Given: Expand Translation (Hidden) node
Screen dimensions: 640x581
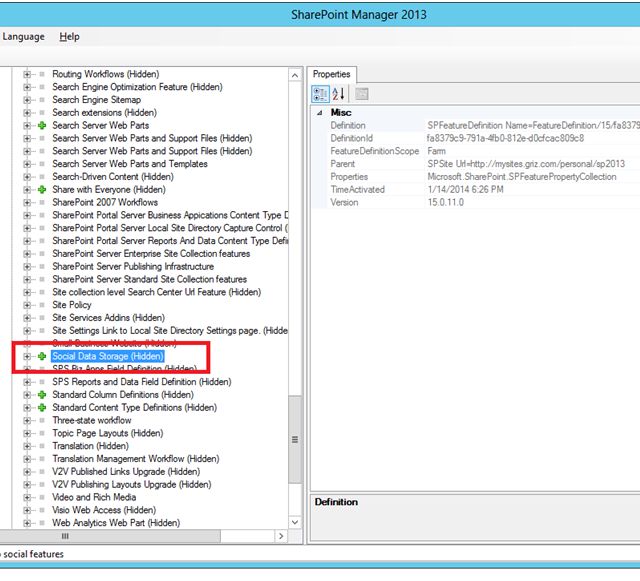Looking at the screenshot, I should pos(27,446).
